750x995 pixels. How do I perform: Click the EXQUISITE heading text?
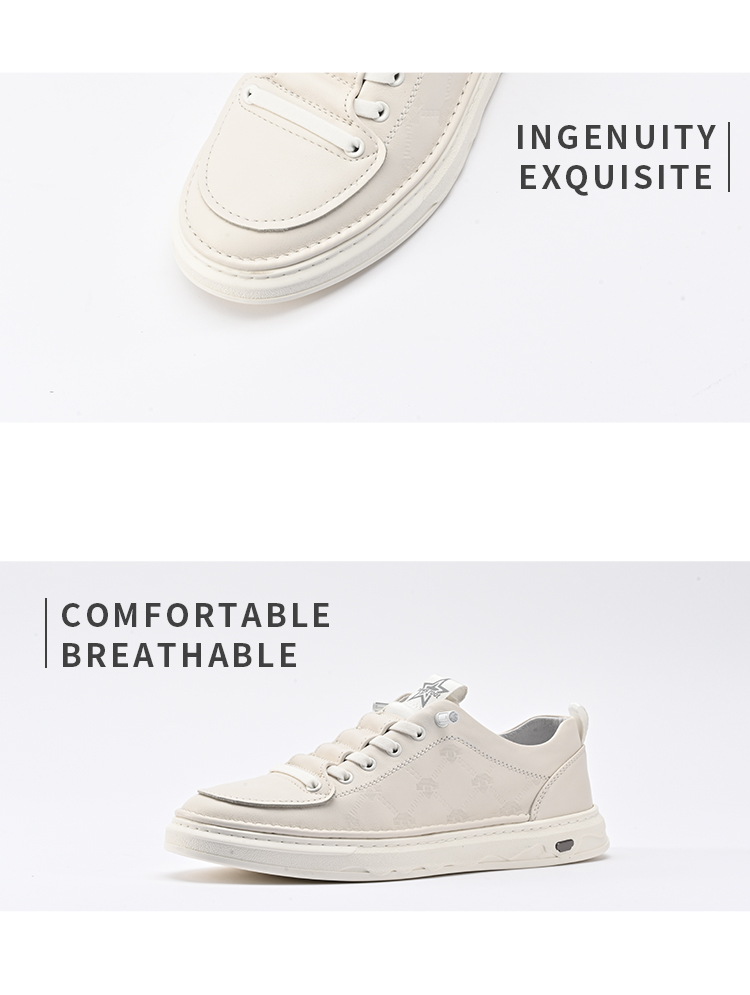(616, 177)
